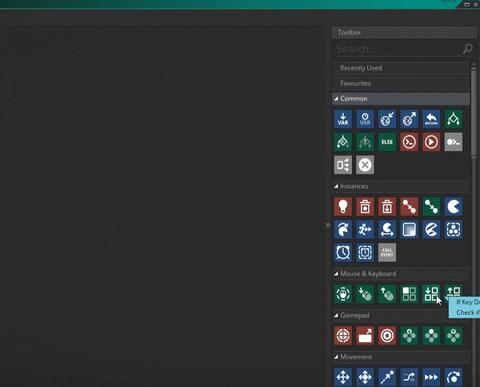Image resolution: width=480 pixels, height=387 pixels.
Task: Collapse the Instances section
Action: pyautogui.click(x=336, y=186)
